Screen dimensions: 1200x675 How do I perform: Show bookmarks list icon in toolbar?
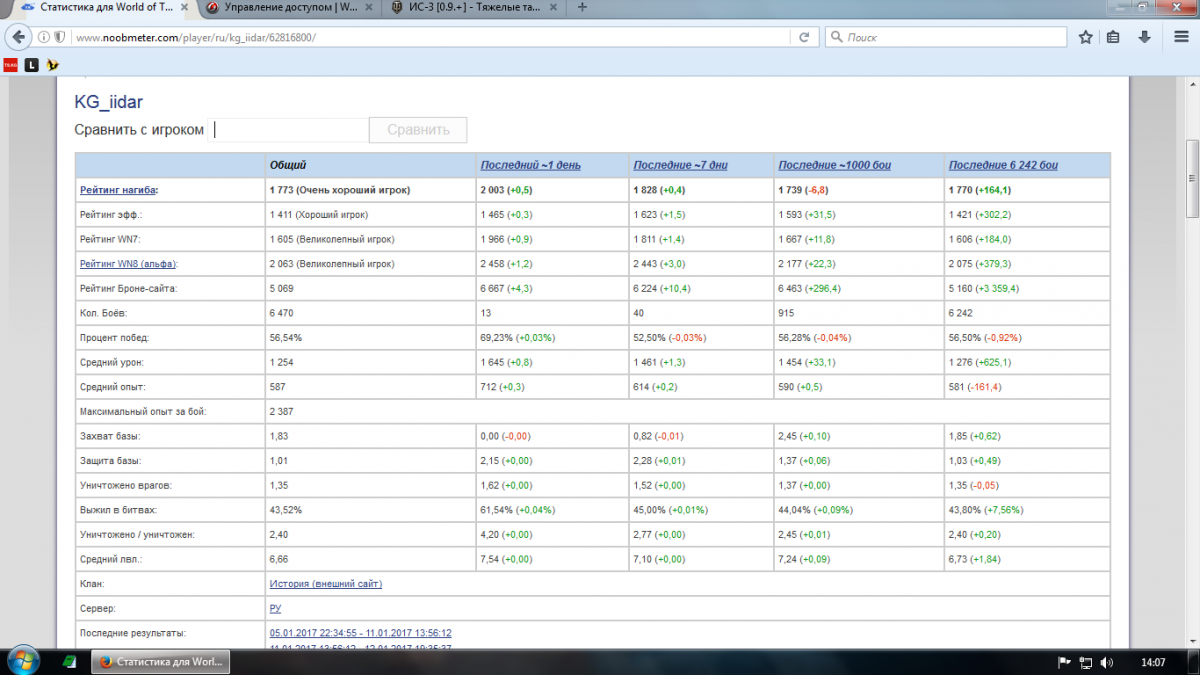(x=1113, y=37)
